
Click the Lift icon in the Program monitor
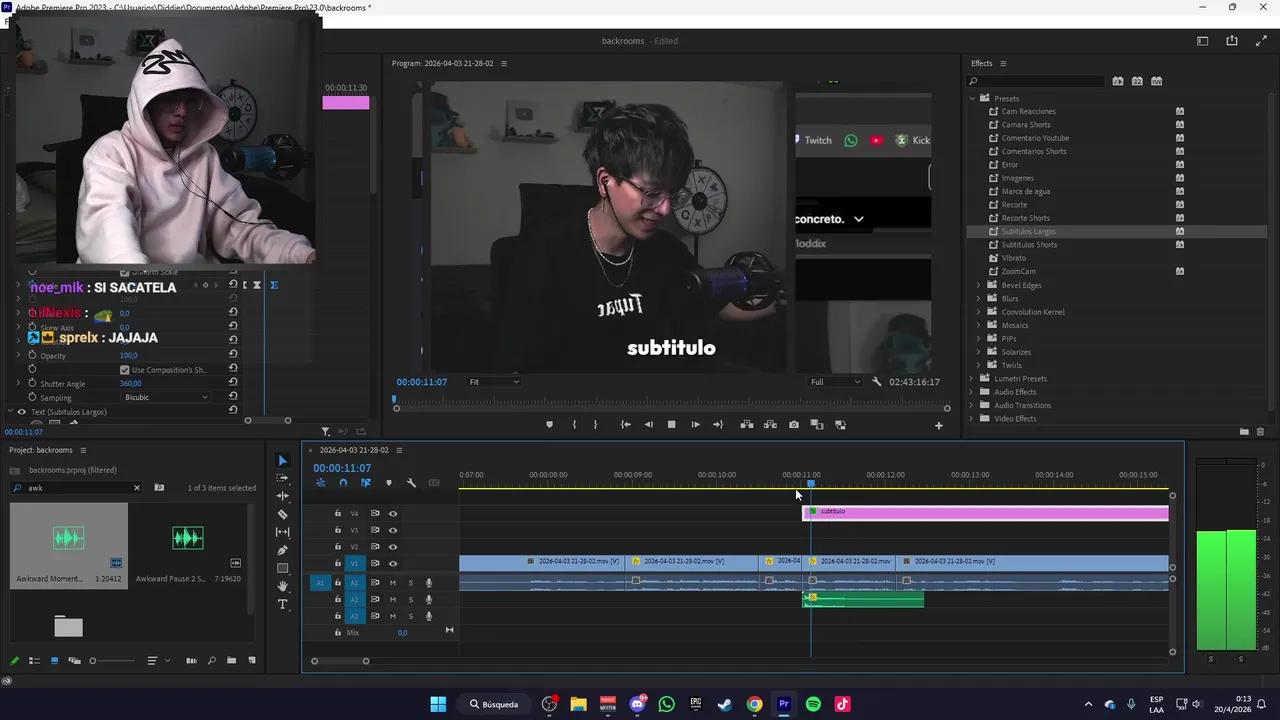(747, 425)
